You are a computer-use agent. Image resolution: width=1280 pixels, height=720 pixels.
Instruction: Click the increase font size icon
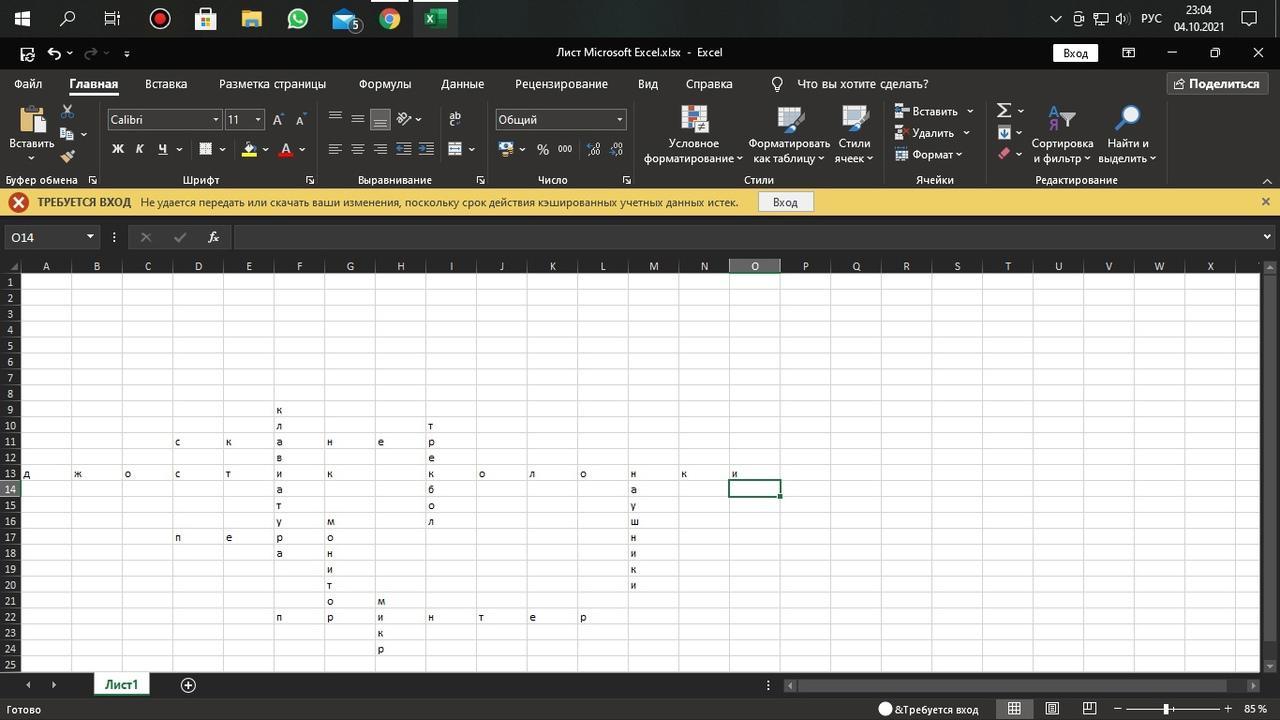[278, 120]
